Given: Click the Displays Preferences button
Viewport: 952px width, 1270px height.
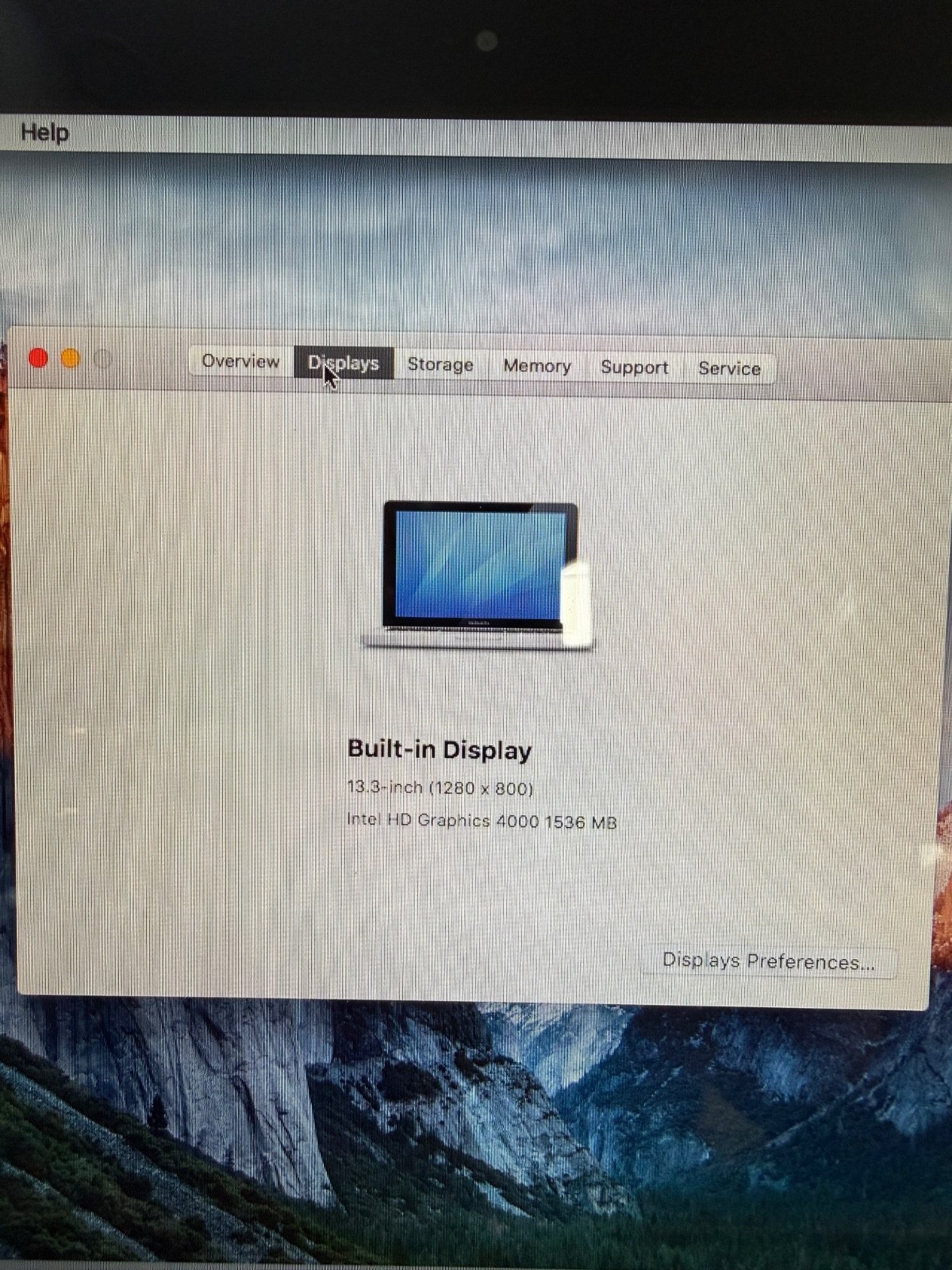Looking at the screenshot, I should (769, 962).
